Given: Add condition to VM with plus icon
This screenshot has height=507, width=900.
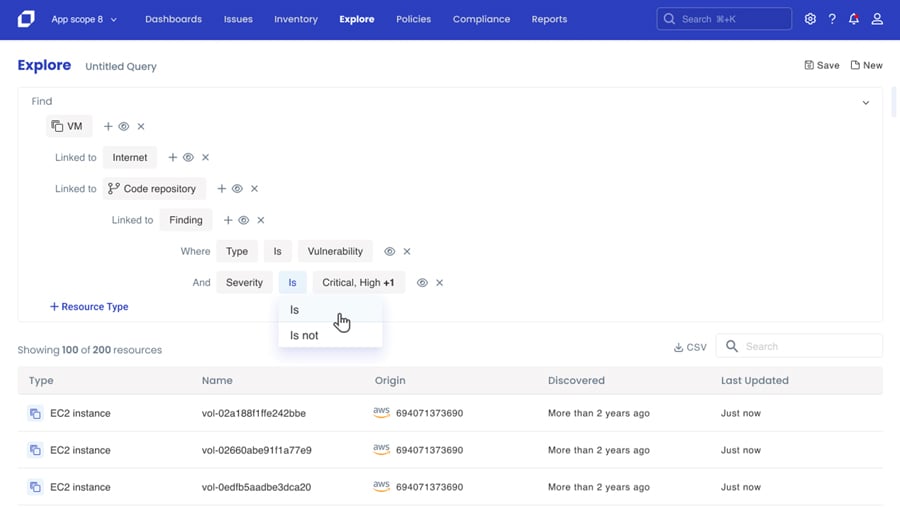Looking at the screenshot, I should tap(108, 126).
